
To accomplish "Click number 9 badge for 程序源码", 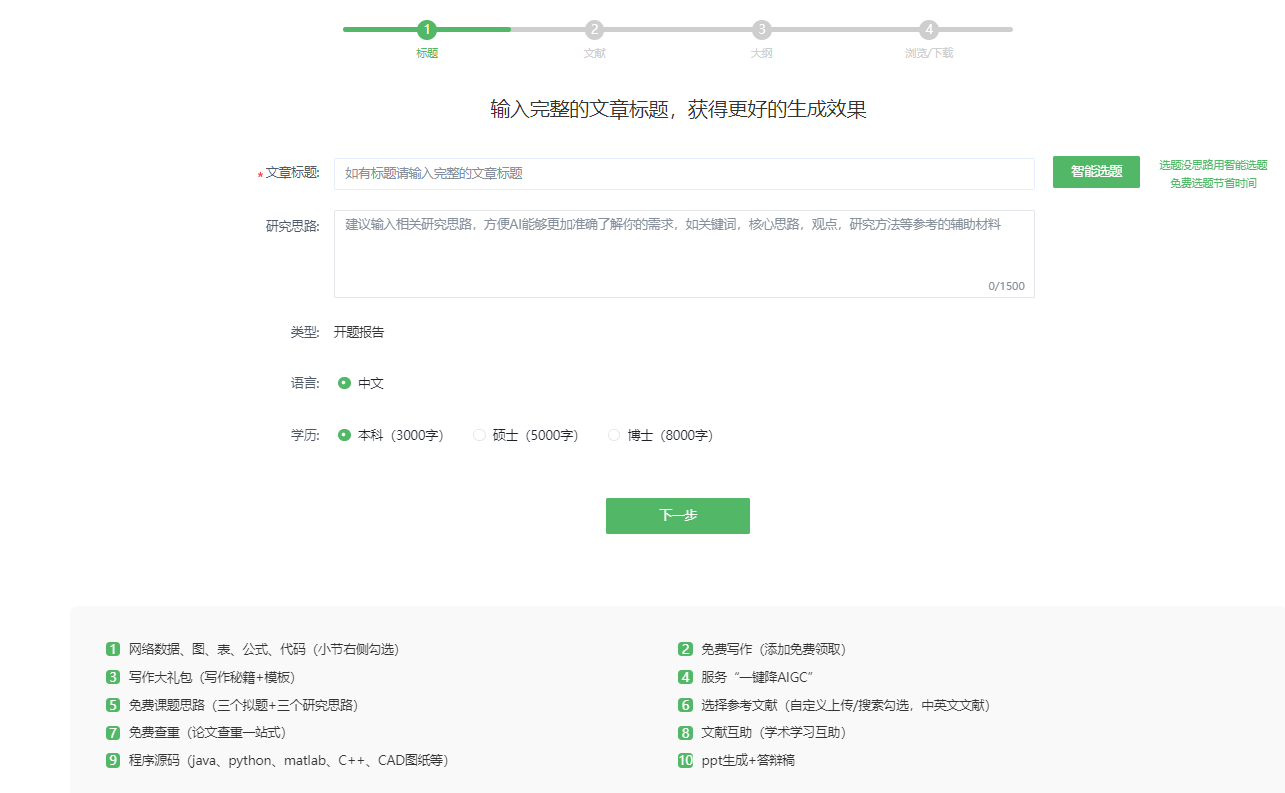I will coord(113,761).
